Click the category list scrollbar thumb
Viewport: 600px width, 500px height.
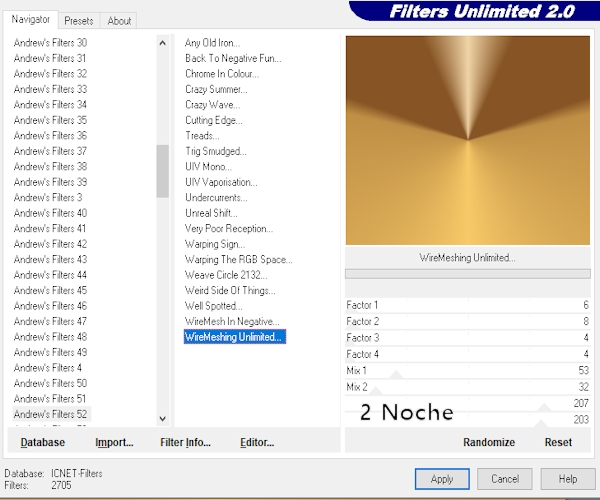coord(163,171)
